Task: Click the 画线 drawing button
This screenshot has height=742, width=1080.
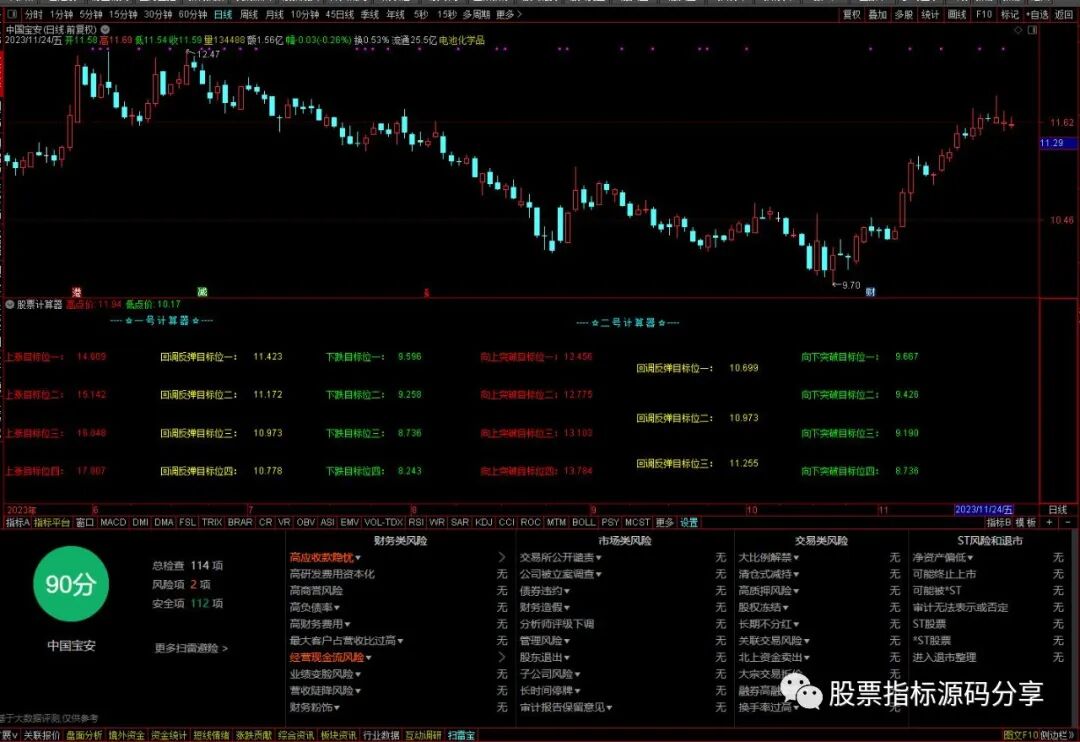Action: 957,14
